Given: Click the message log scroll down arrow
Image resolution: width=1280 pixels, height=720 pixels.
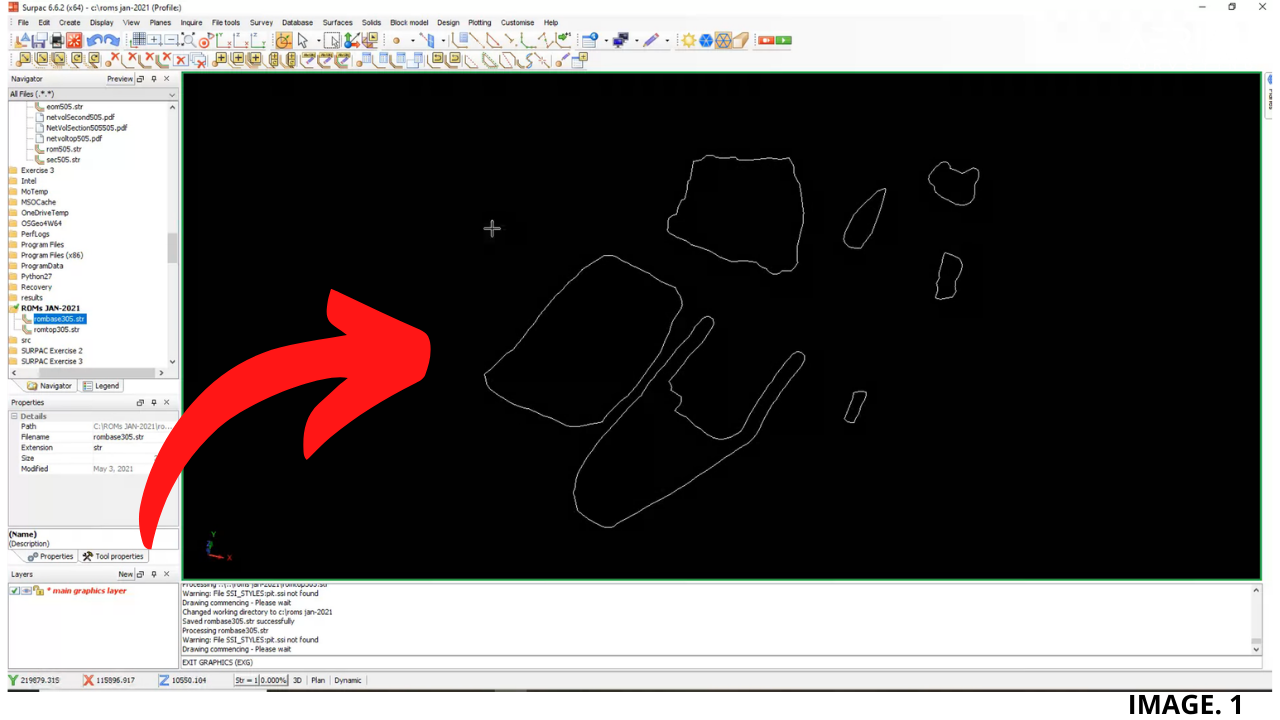Looking at the screenshot, I should (x=1257, y=648).
